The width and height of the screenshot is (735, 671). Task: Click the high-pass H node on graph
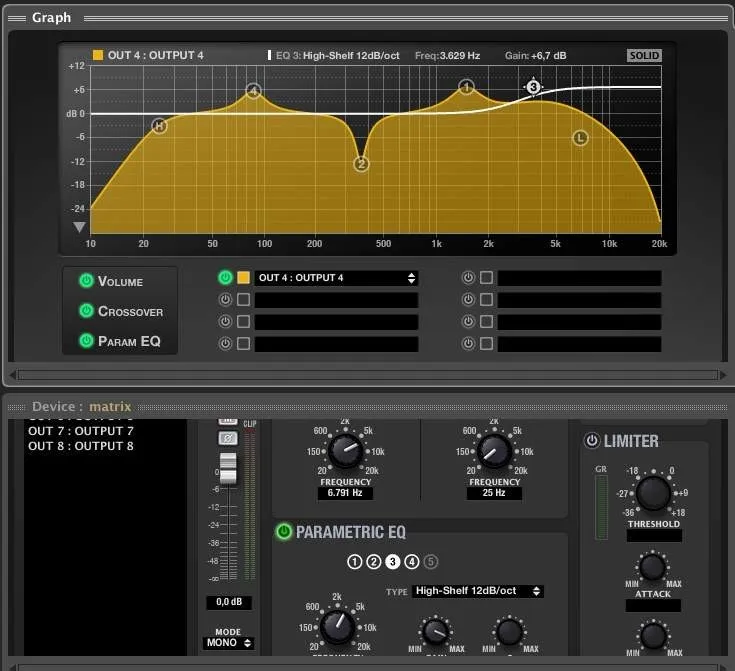159,126
